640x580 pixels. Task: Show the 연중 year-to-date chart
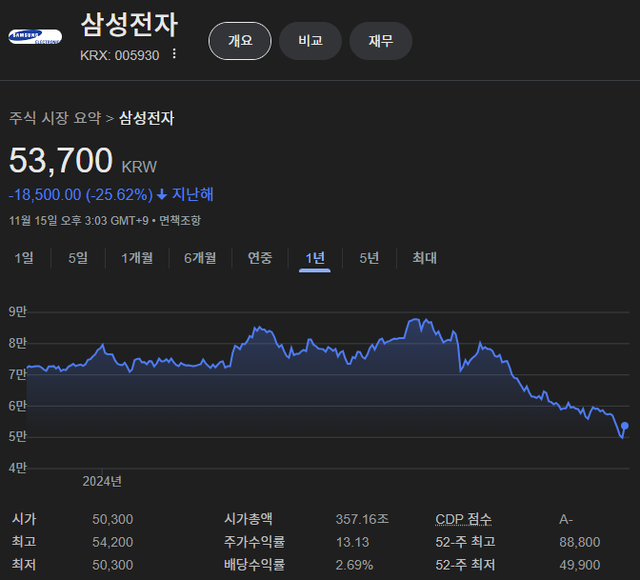point(260,258)
